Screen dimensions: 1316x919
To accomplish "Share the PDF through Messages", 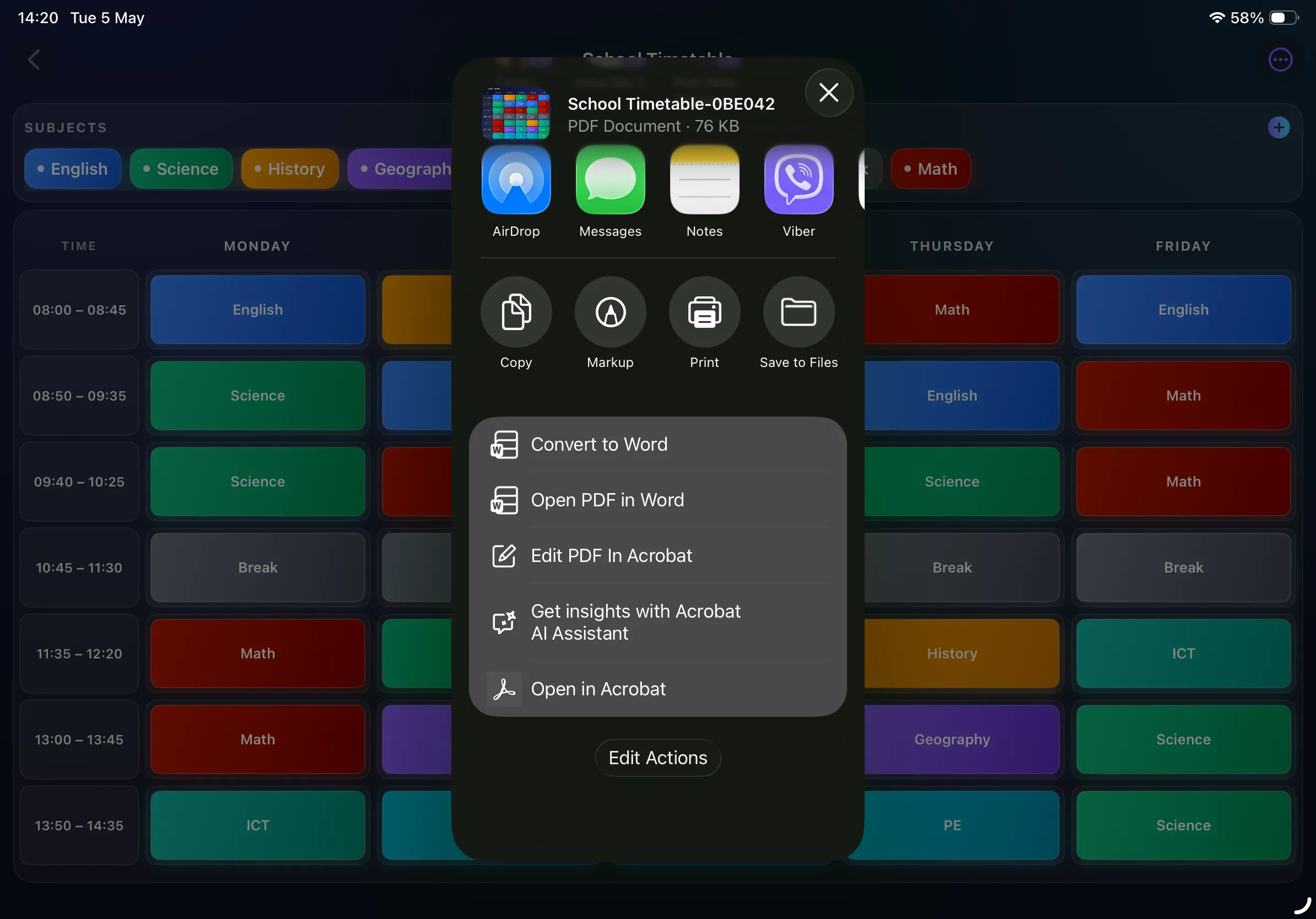I will pos(610,179).
